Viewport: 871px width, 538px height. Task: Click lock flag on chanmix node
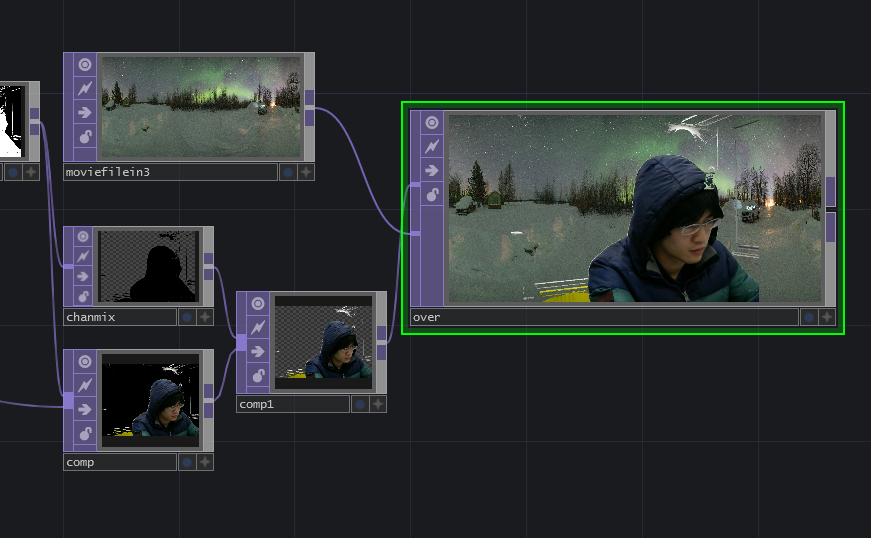[x=84, y=296]
